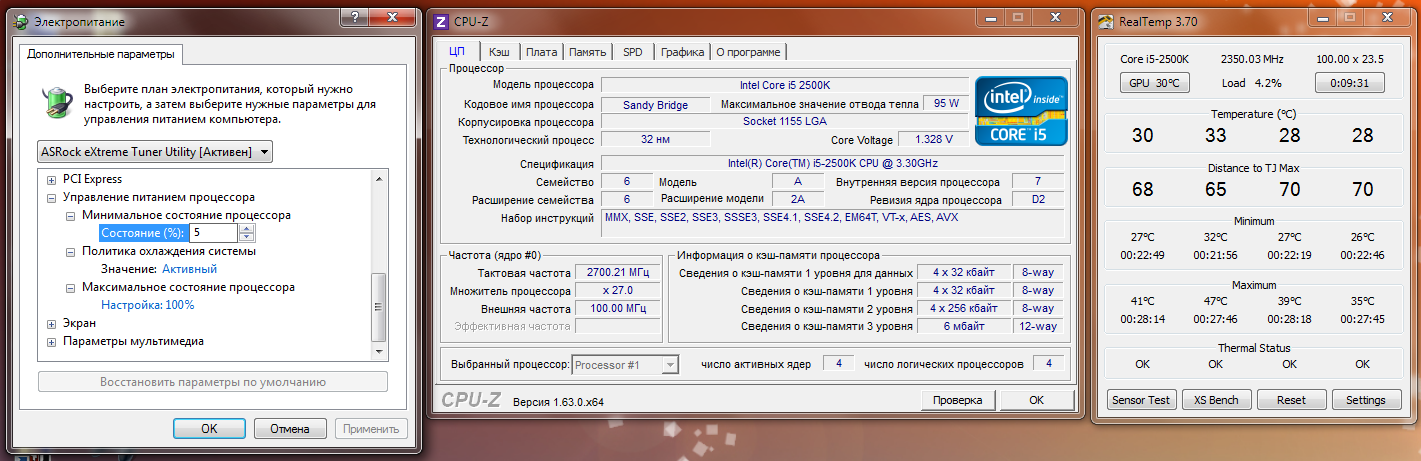This screenshot has width=1421, height=461.
Task: Click the 2700.21 МГц clock frequency value
Action: click(x=616, y=273)
